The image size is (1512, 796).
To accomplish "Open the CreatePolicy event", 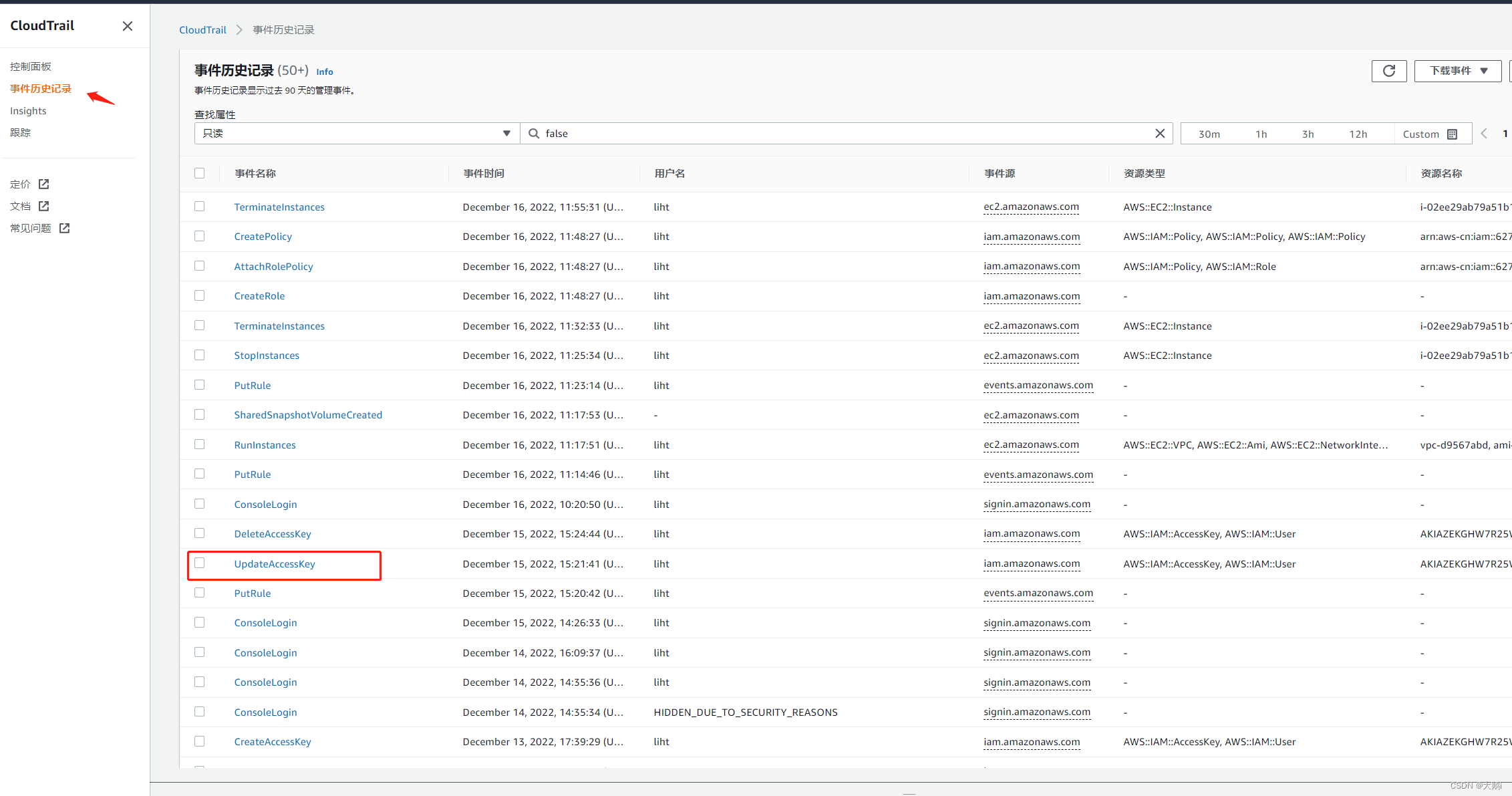I will click(x=263, y=237).
